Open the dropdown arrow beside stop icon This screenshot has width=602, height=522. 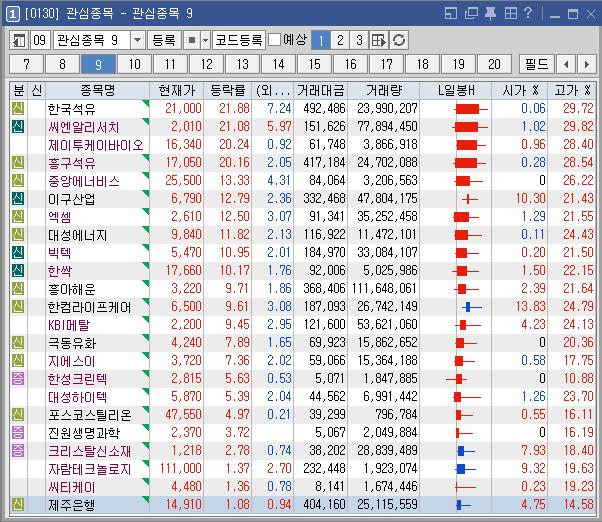click(205, 40)
